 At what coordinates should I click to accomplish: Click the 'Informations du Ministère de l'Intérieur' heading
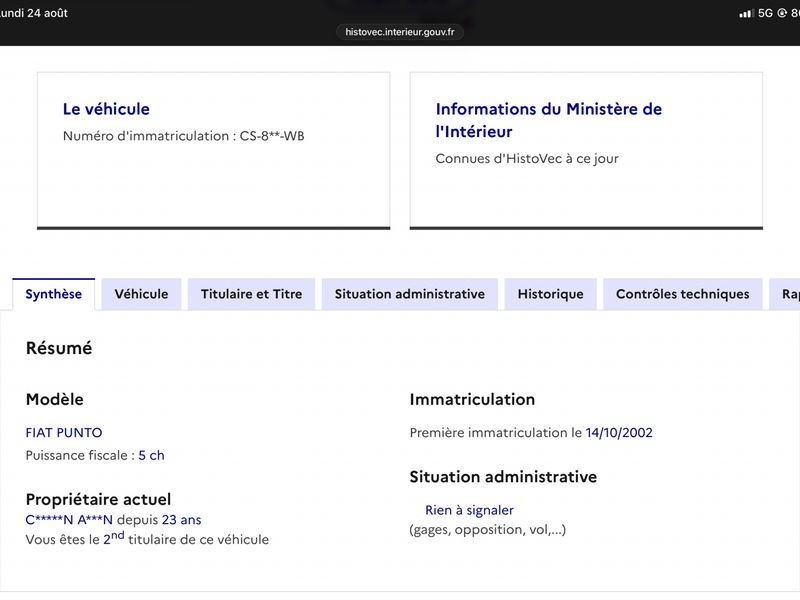pos(548,120)
